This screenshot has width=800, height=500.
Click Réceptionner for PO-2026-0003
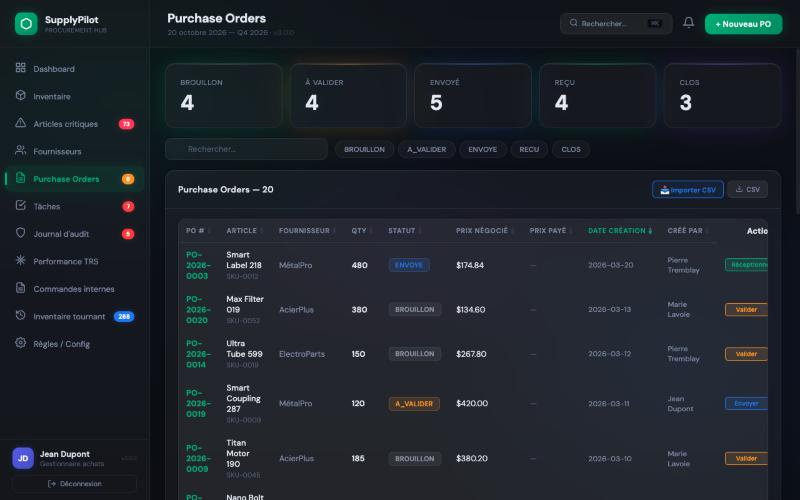pyautogui.click(x=746, y=265)
